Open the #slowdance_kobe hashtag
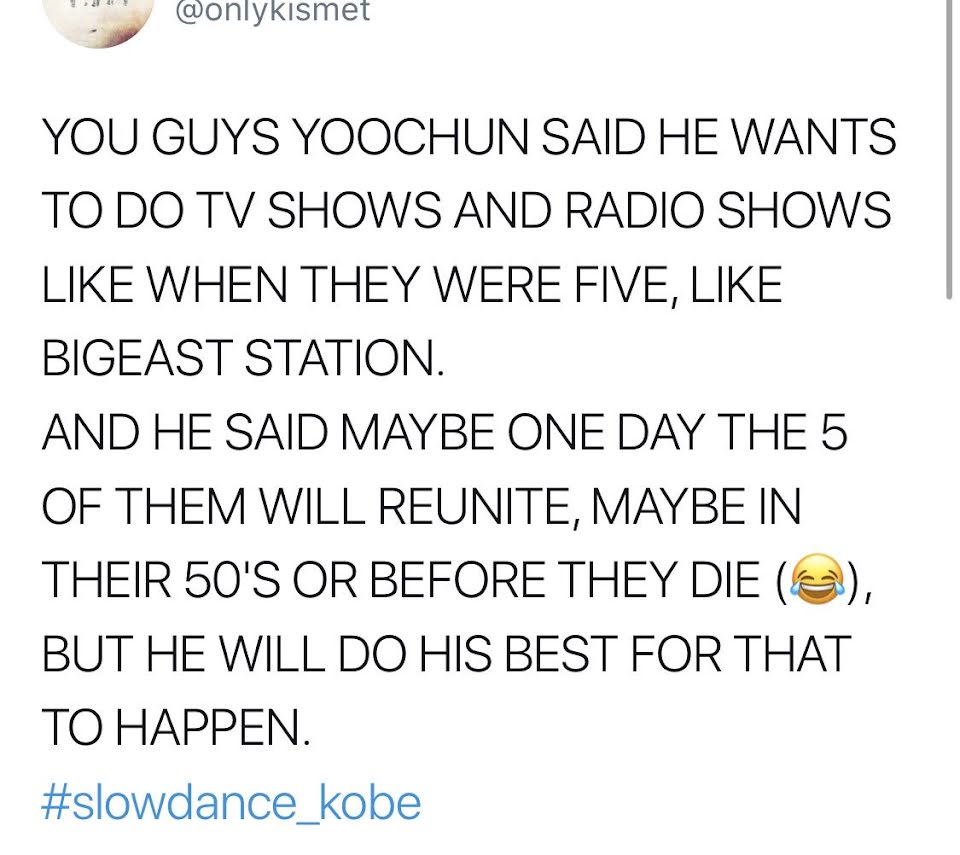960x855 pixels. [231, 803]
